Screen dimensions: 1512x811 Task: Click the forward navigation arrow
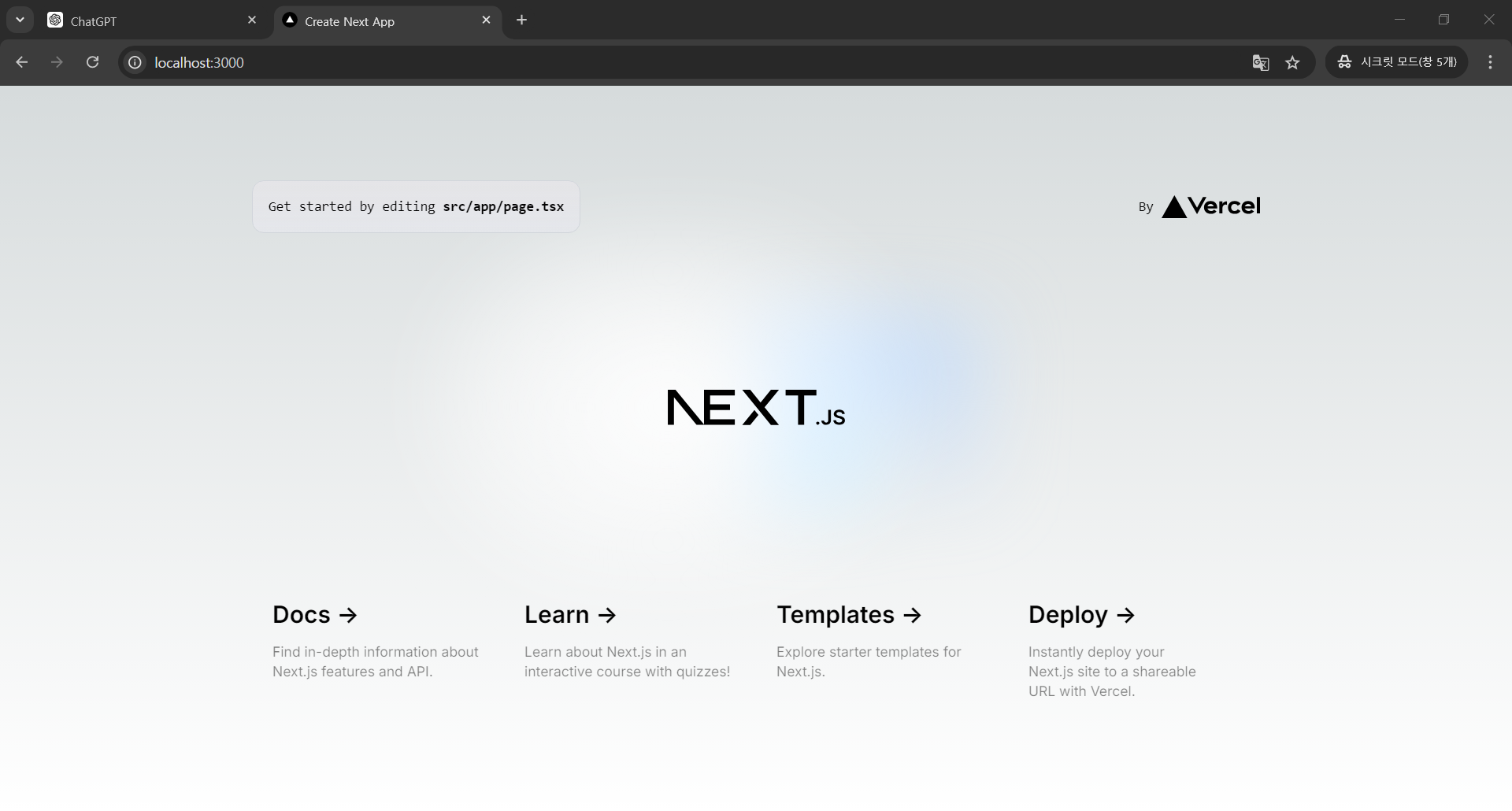pos(57,62)
